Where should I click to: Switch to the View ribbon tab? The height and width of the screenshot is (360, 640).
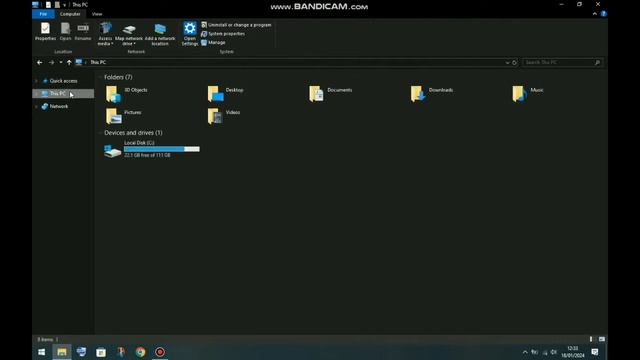point(97,14)
